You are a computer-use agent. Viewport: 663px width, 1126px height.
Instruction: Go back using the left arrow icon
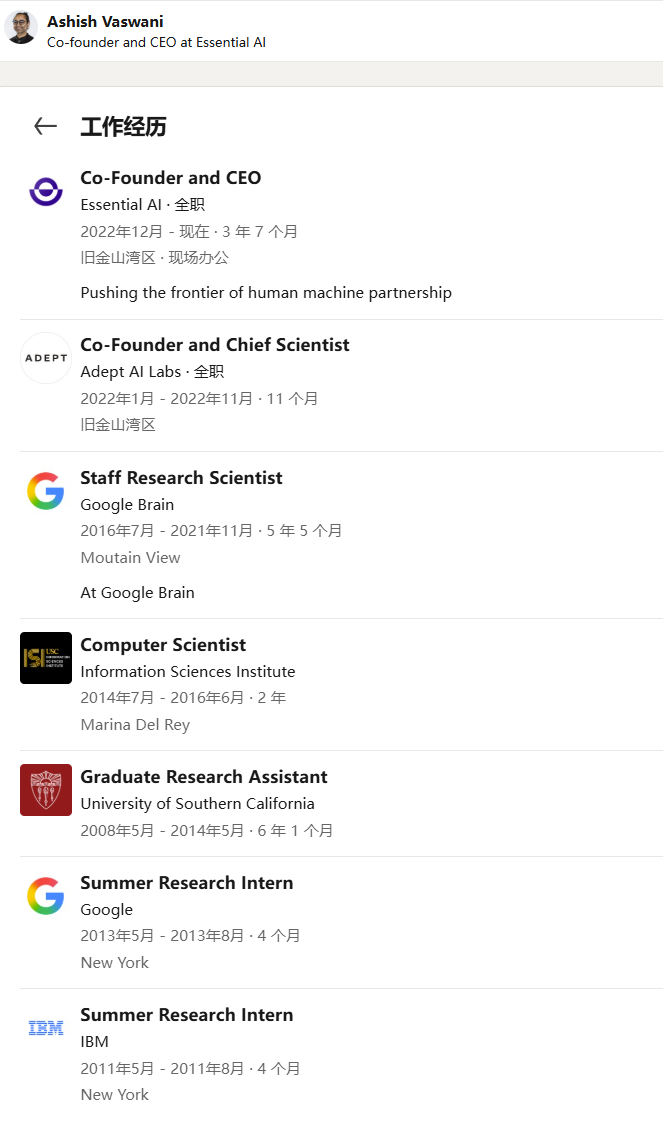tap(45, 126)
